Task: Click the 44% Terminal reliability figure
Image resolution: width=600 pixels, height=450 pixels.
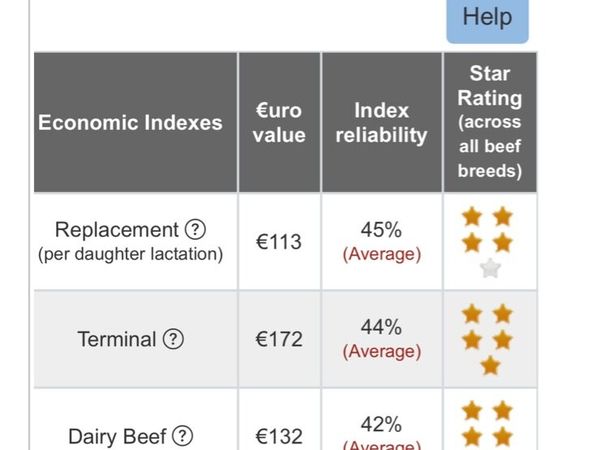Action: click(x=381, y=327)
